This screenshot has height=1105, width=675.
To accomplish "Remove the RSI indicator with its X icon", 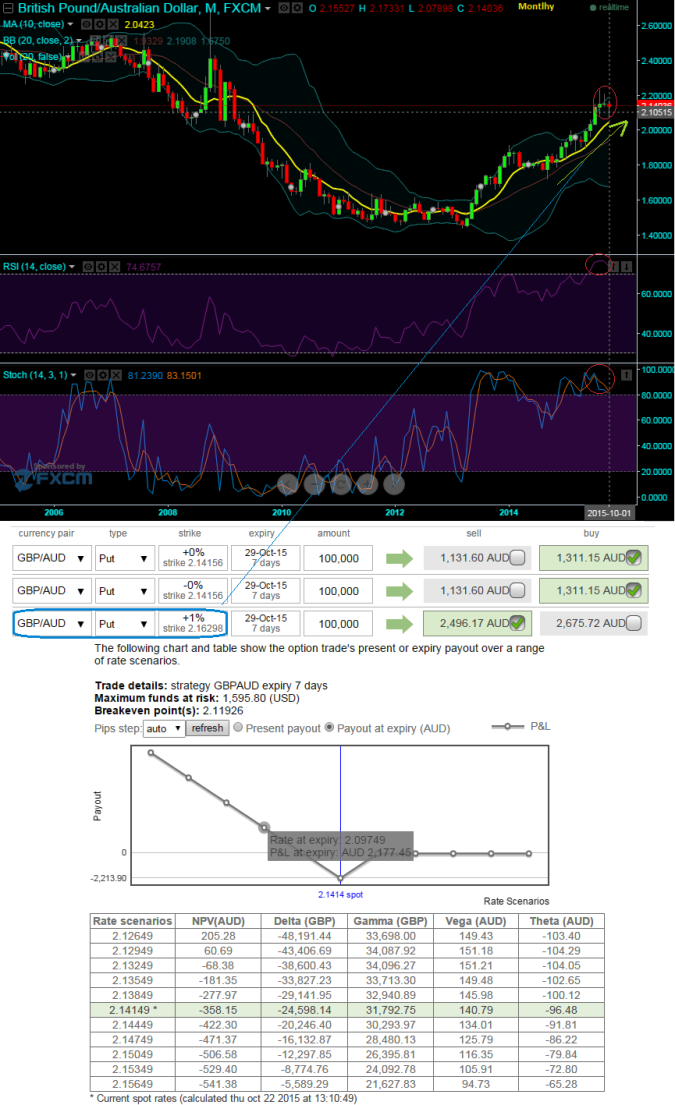I will (x=113, y=266).
